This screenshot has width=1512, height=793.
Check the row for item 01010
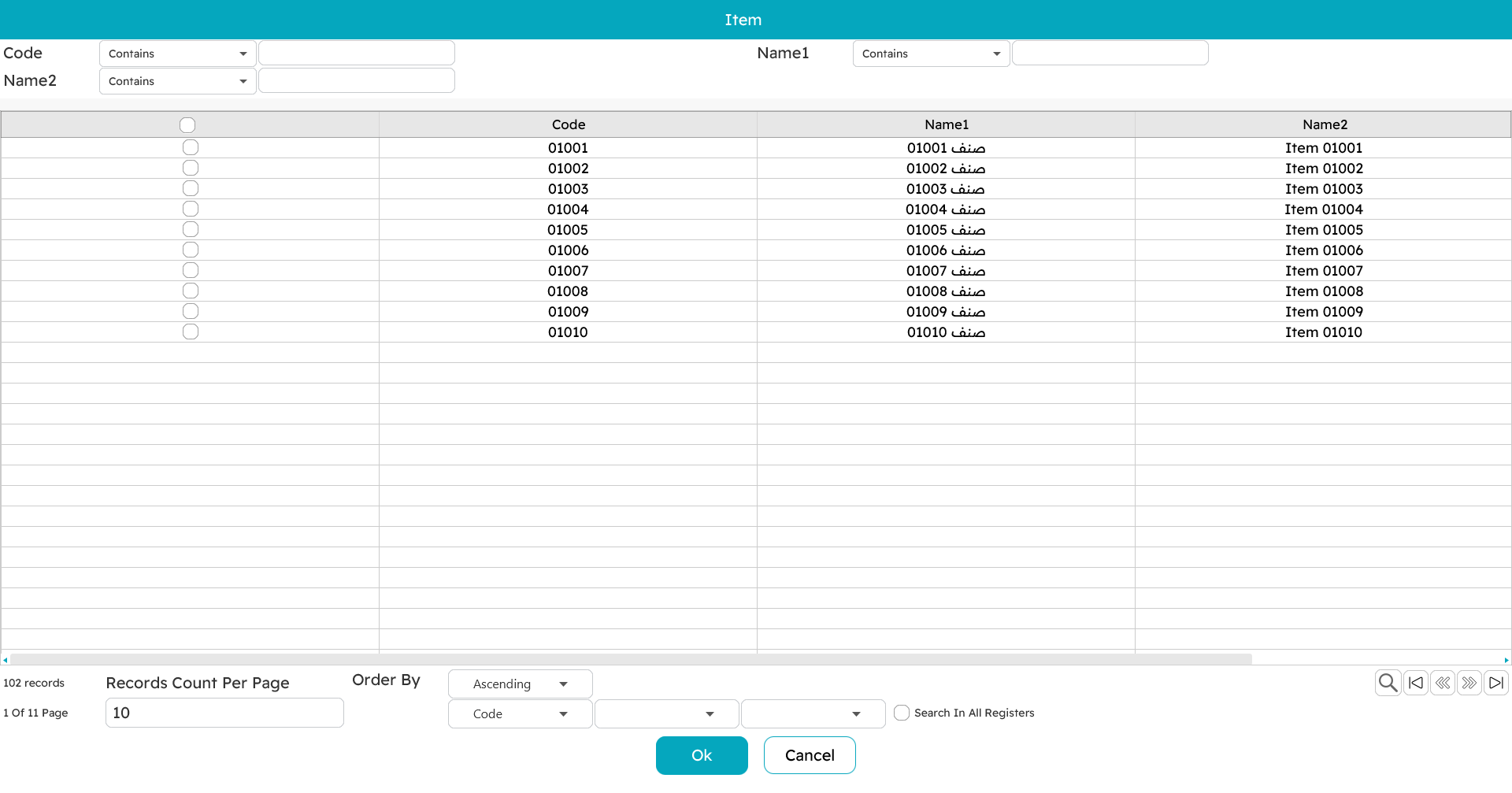coord(191,332)
